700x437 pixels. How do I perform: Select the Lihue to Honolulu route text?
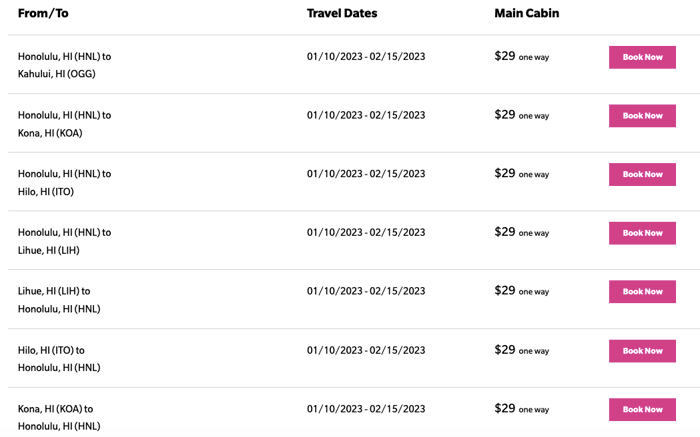click(x=59, y=300)
